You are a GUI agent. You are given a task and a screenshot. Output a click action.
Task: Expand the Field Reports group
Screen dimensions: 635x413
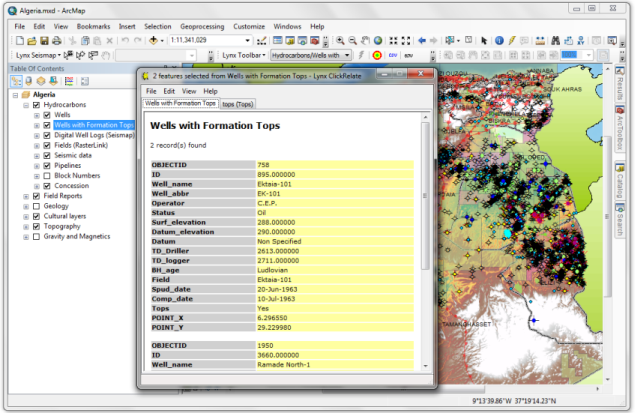point(26,196)
